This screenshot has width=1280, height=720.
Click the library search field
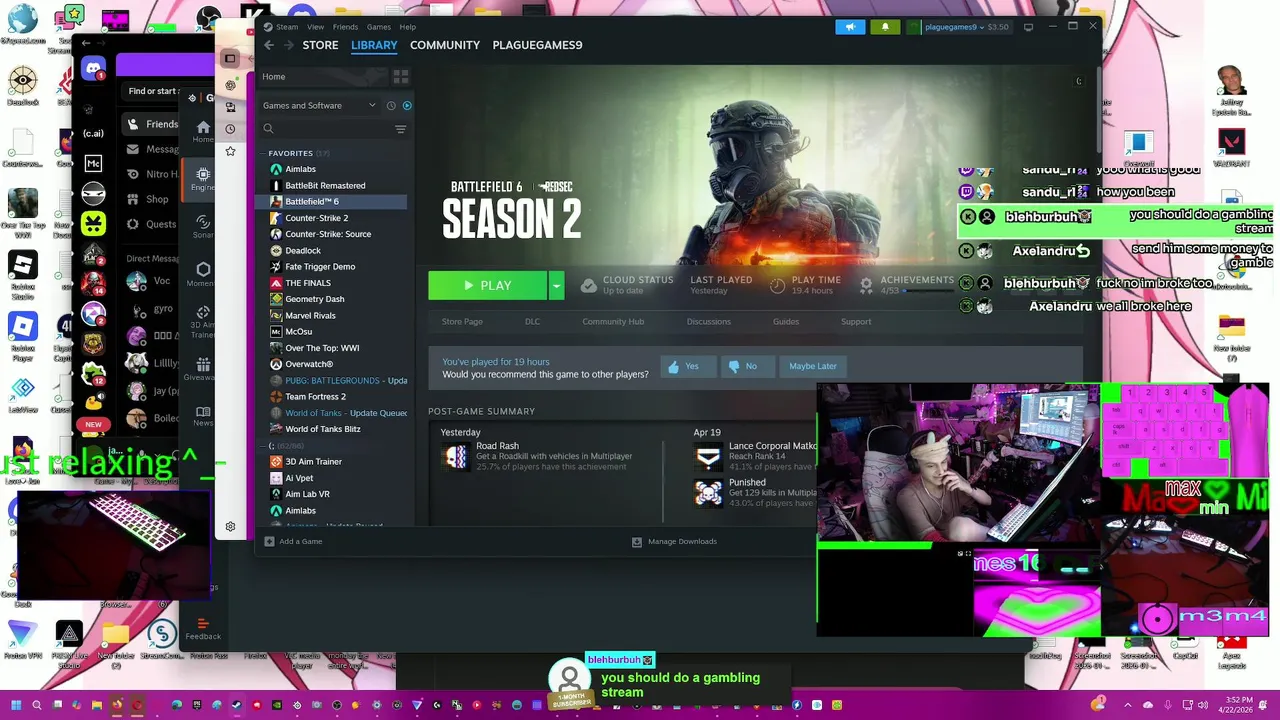point(332,129)
